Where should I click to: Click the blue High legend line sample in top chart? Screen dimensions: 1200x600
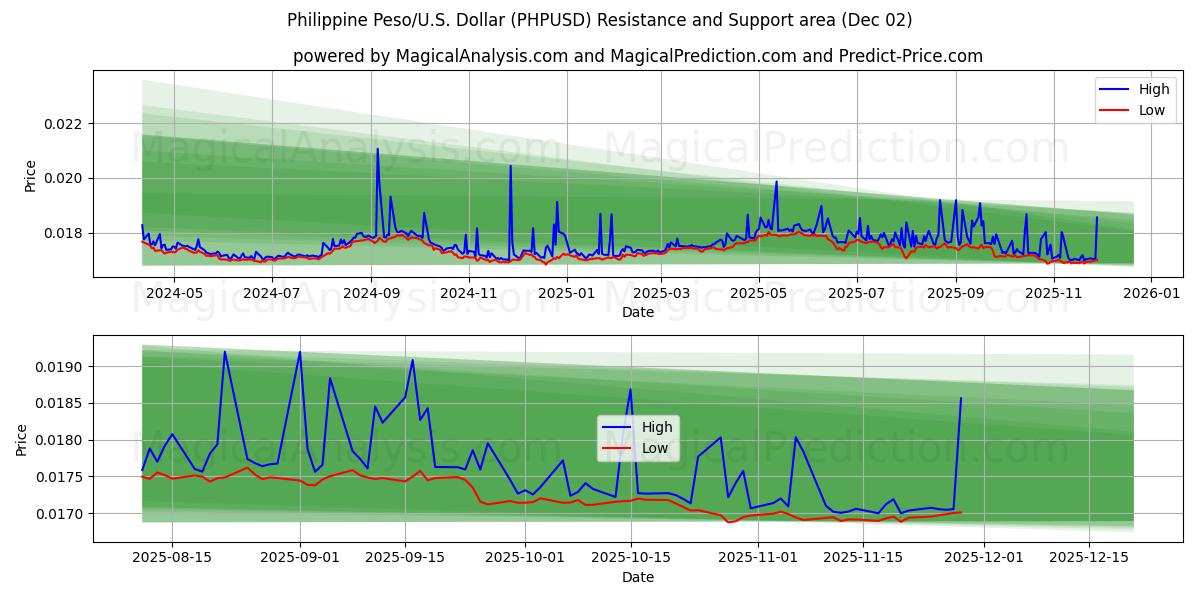[x=1114, y=89]
